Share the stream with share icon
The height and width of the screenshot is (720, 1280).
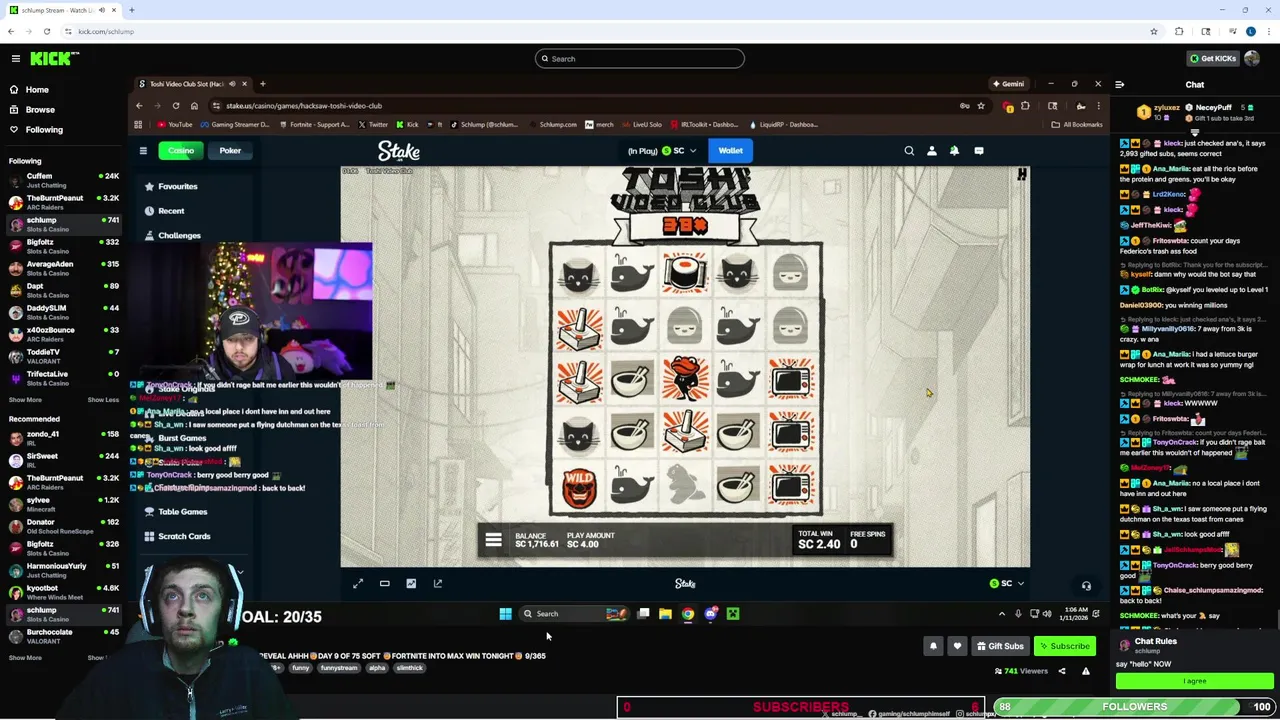tap(1062, 671)
